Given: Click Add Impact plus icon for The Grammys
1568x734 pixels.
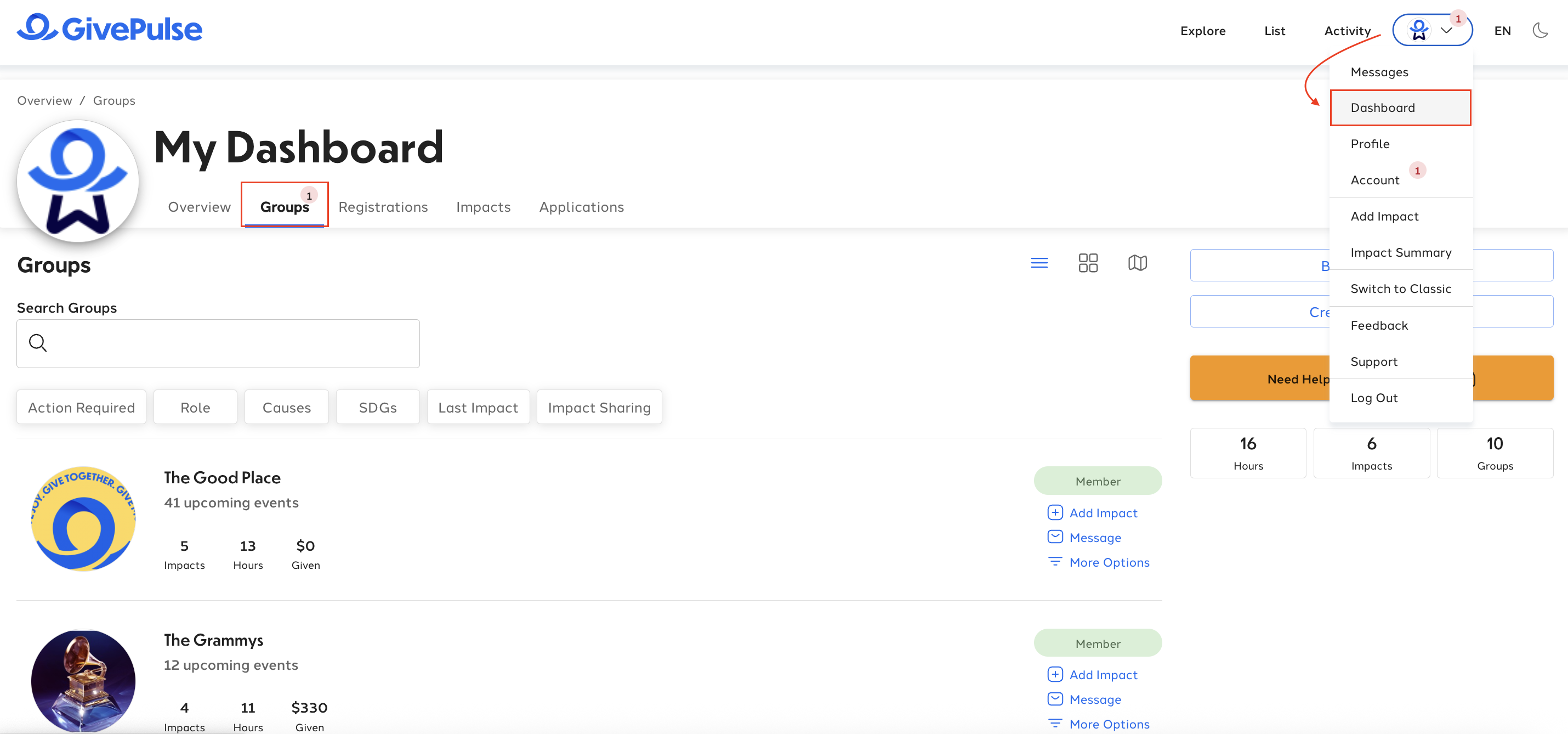Looking at the screenshot, I should point(1055,674).
